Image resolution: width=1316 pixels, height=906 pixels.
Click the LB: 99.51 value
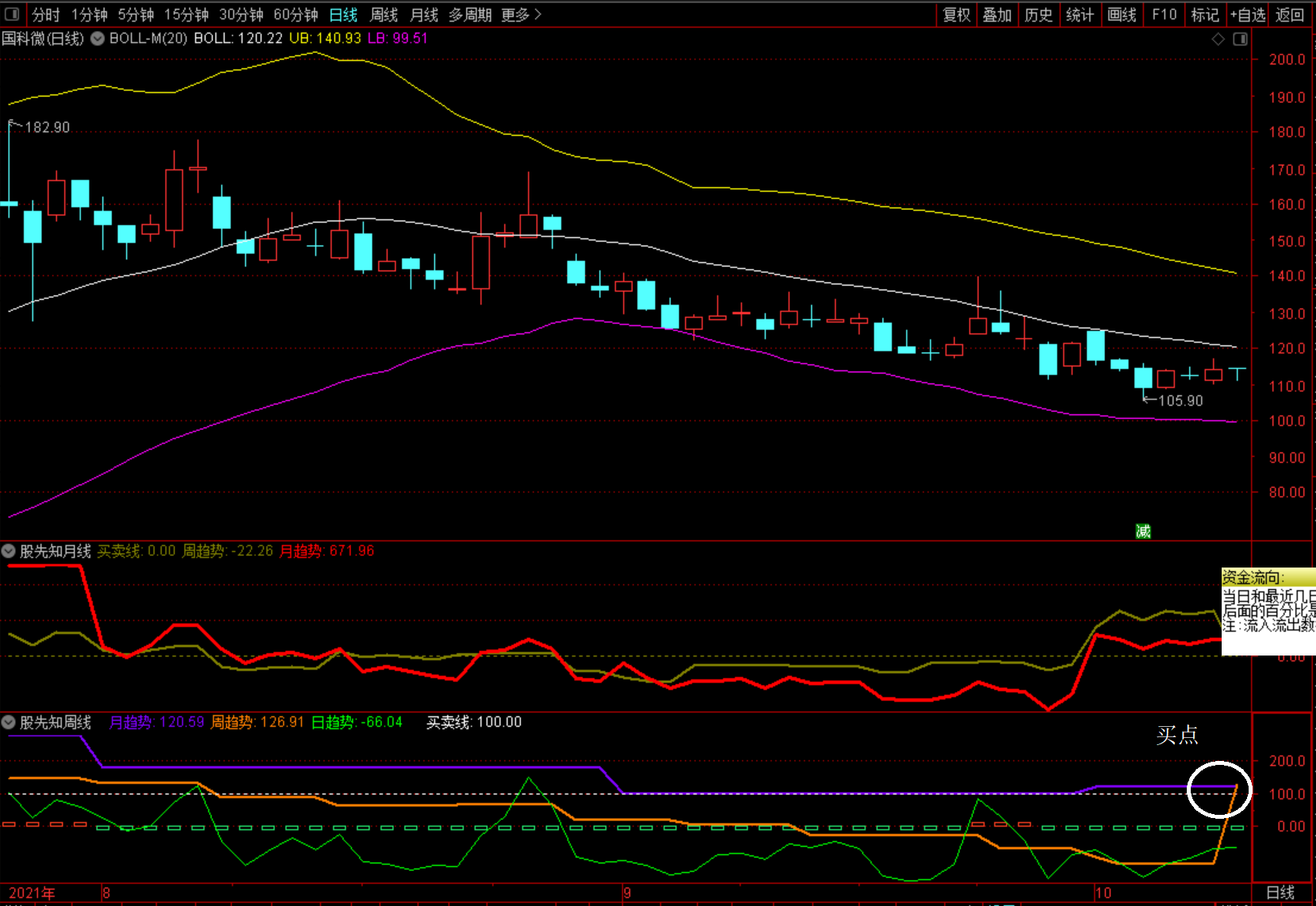397,38
